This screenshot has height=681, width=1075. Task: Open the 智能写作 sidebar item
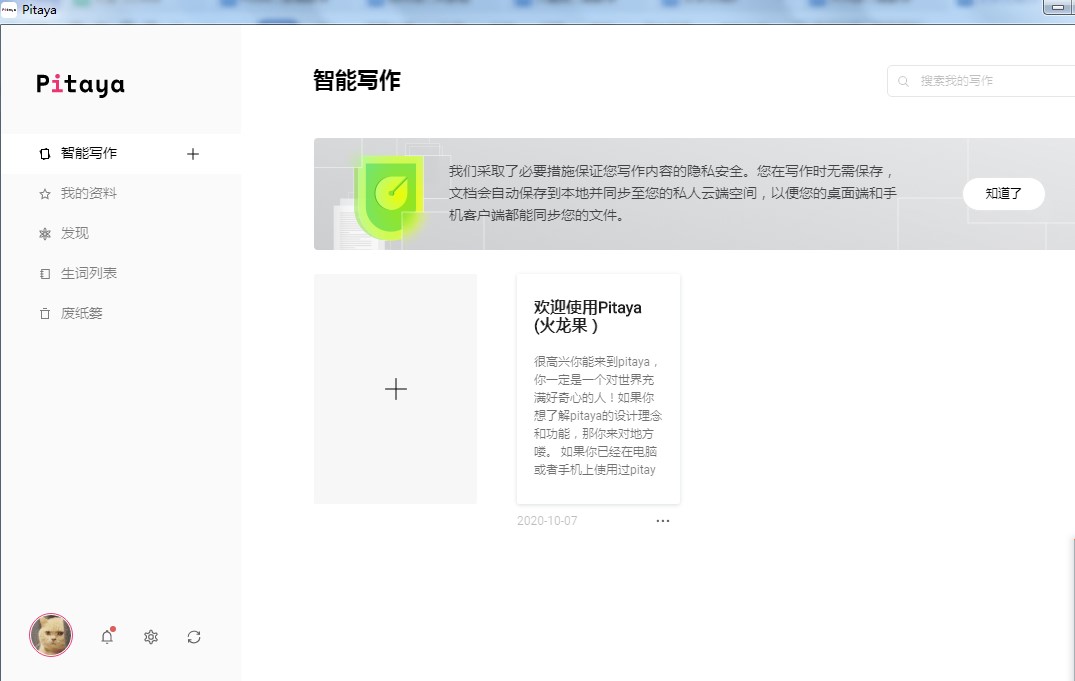[x=121, y=154]
